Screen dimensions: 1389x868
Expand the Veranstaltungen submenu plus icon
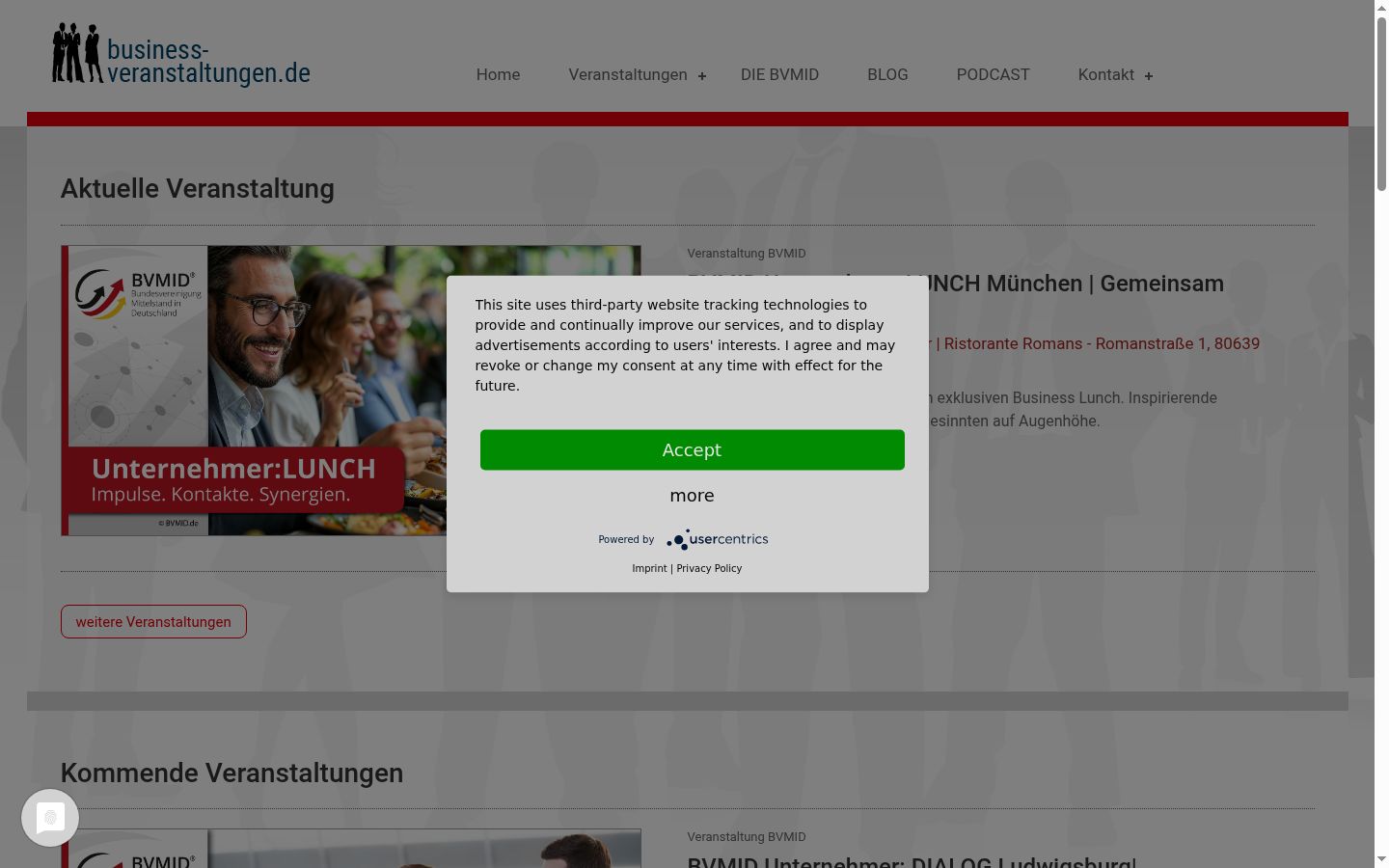(x=702, y=76)
